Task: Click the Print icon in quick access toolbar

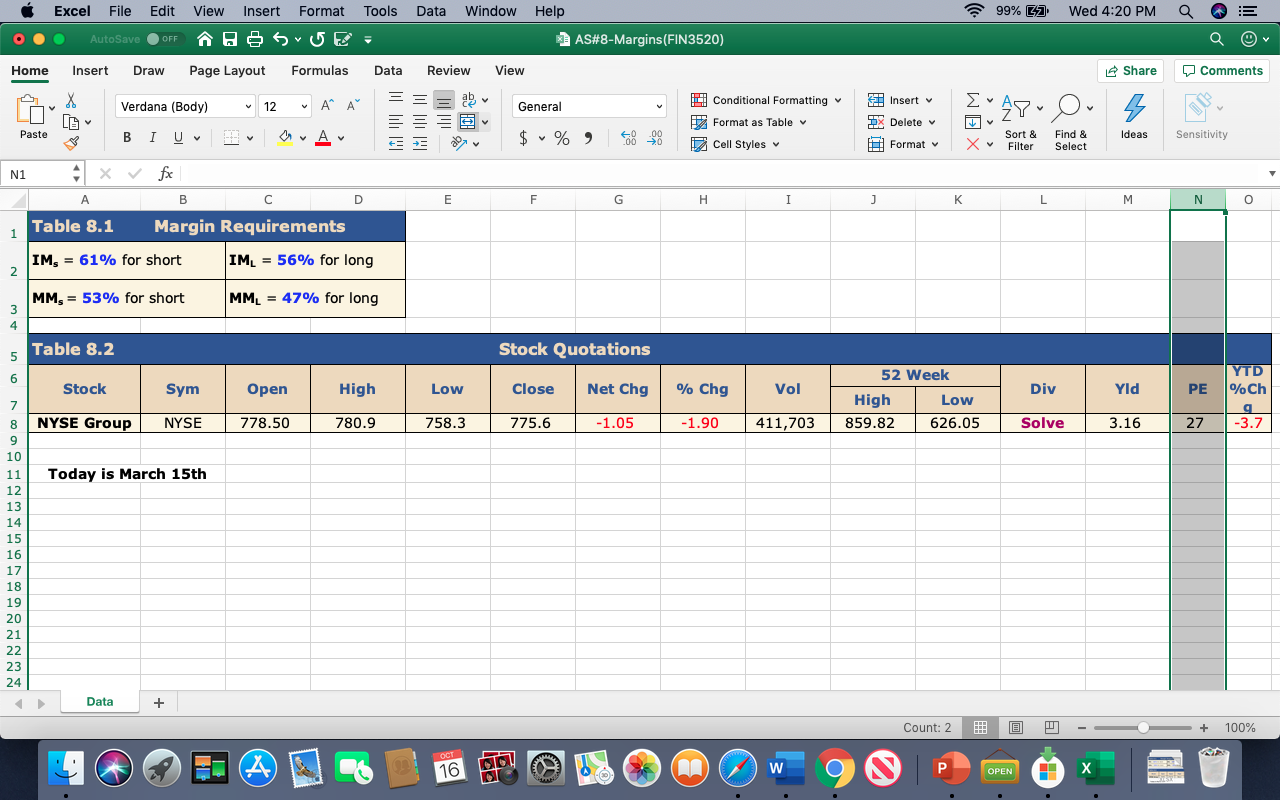Action: [x=255, y=39]
